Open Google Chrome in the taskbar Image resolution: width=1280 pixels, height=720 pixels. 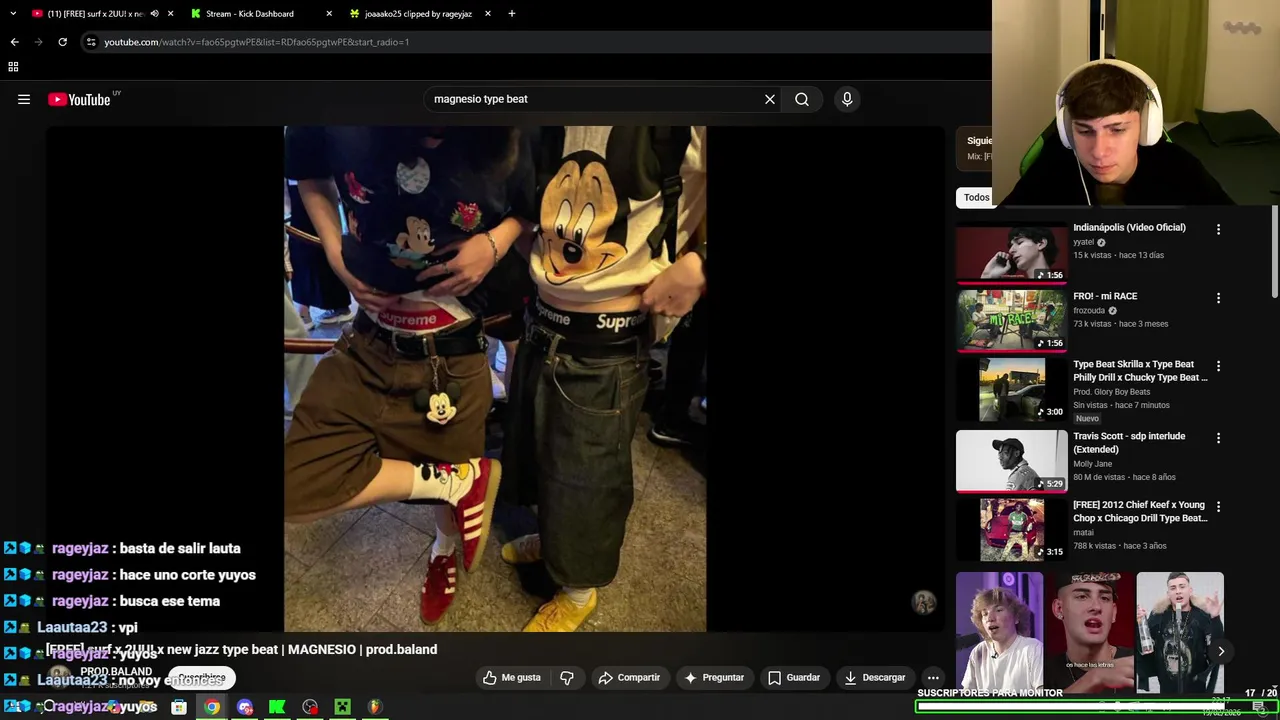(212, 707)
